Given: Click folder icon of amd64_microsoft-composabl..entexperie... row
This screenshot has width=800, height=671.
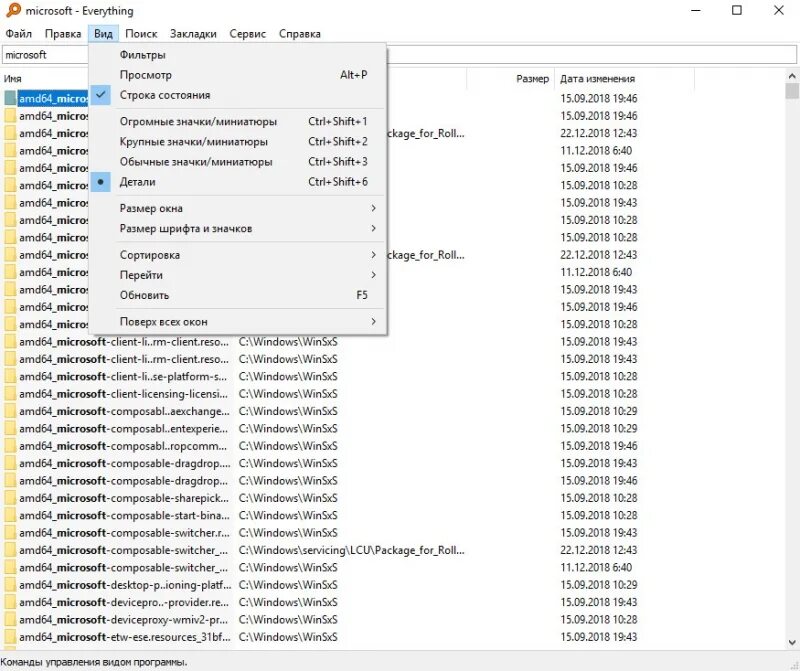Looking at the screenshot, I should pyautogui.click(x=10, y=429).
